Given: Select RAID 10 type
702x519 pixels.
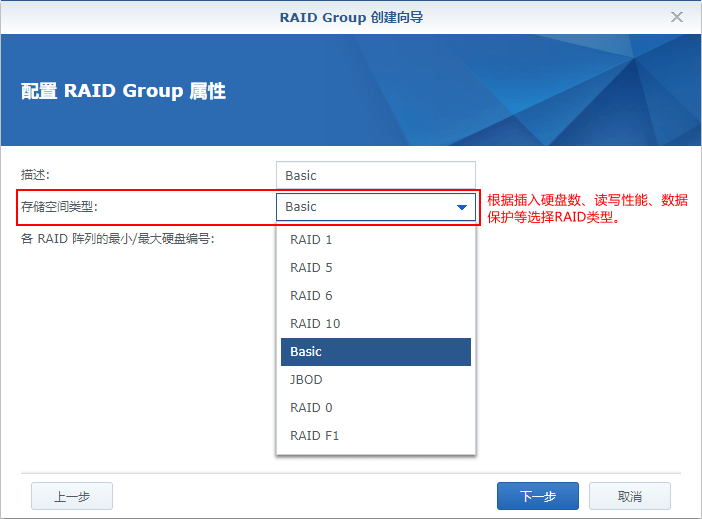Looking at the screenshot, I should tap(376, 323).
